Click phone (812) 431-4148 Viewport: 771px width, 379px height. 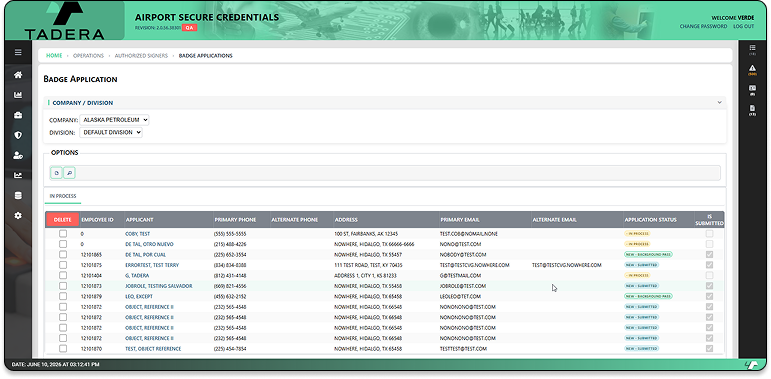[x=230, y=276]
